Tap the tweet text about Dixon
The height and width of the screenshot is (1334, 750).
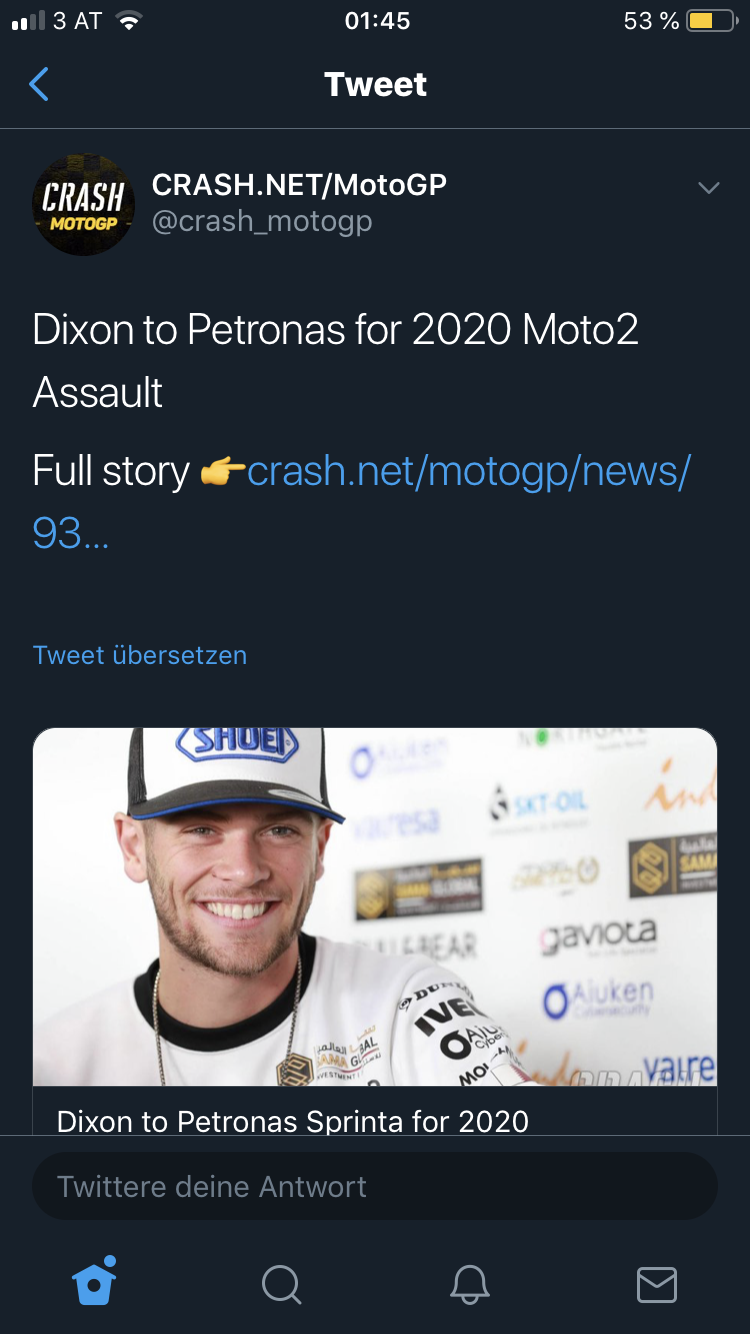(x=335, y=361)
